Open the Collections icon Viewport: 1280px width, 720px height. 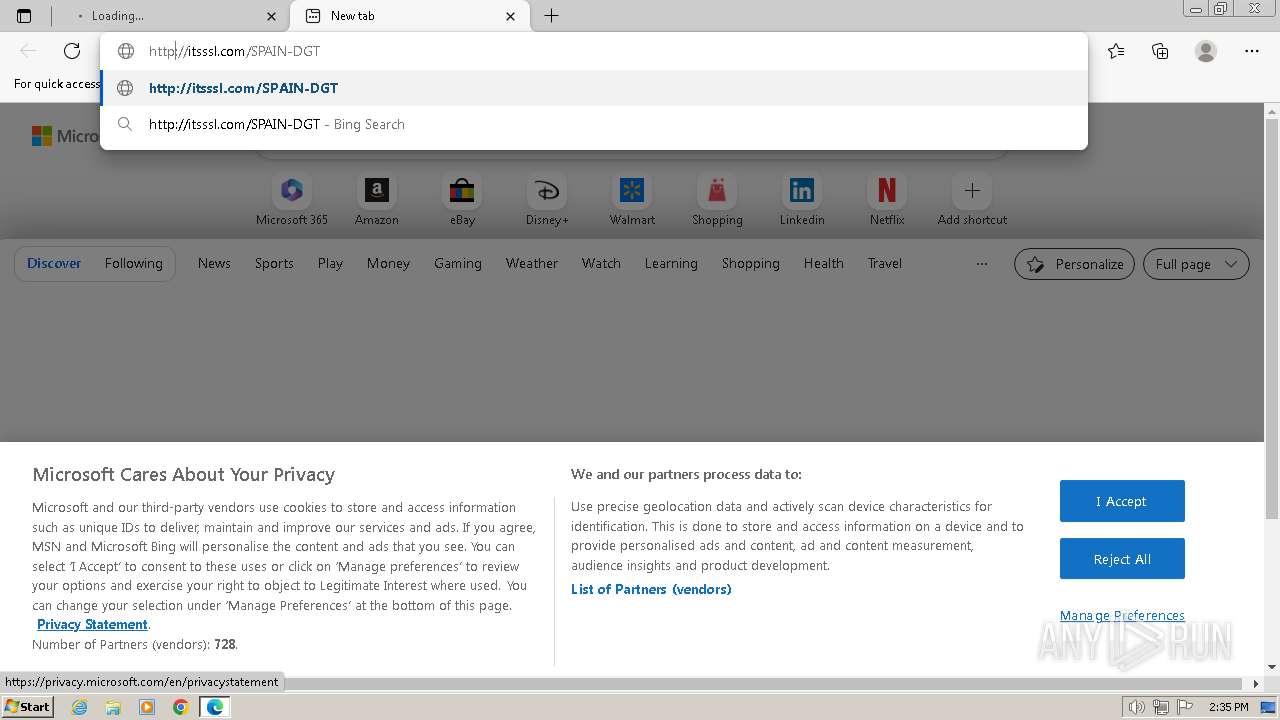pos(1160,51)
